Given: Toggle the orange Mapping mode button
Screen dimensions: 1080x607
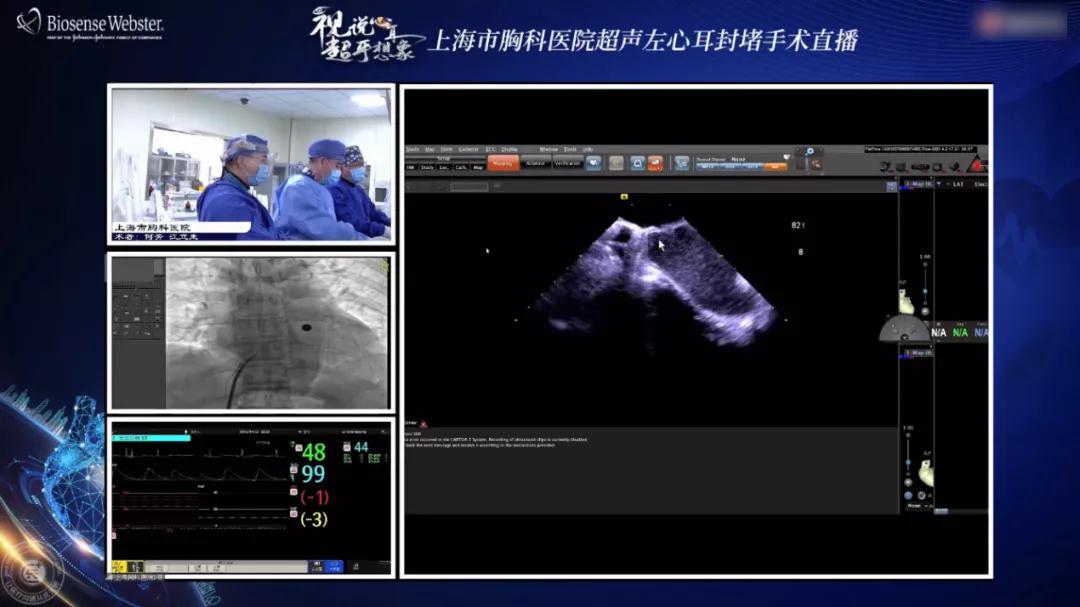Looking at the screenshot, I should click(x=504, y=162).
